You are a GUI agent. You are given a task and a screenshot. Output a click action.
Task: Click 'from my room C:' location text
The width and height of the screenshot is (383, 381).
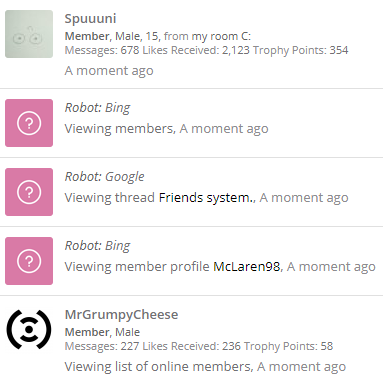point(207,36)
